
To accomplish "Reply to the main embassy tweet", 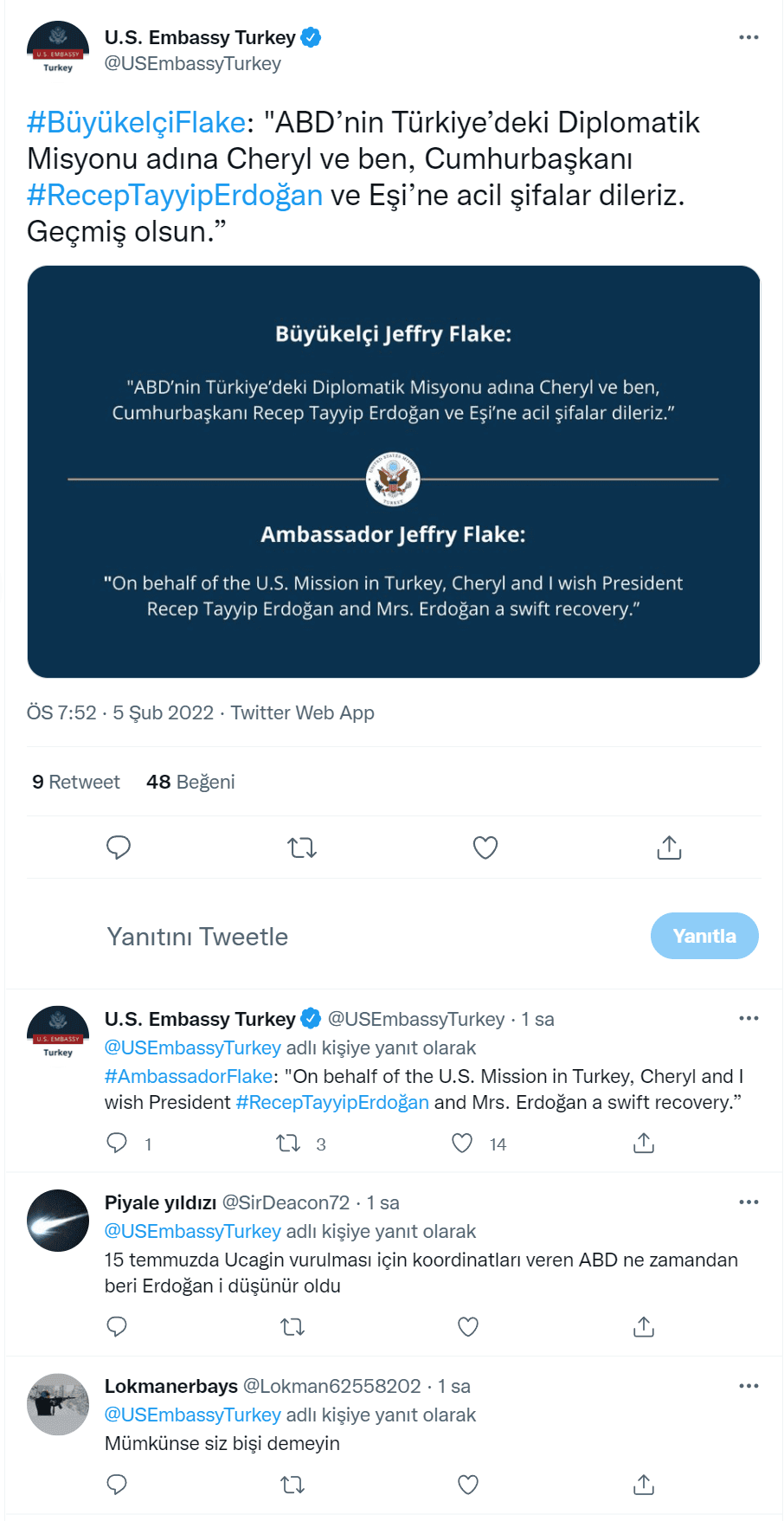I will tap(119, 848).
